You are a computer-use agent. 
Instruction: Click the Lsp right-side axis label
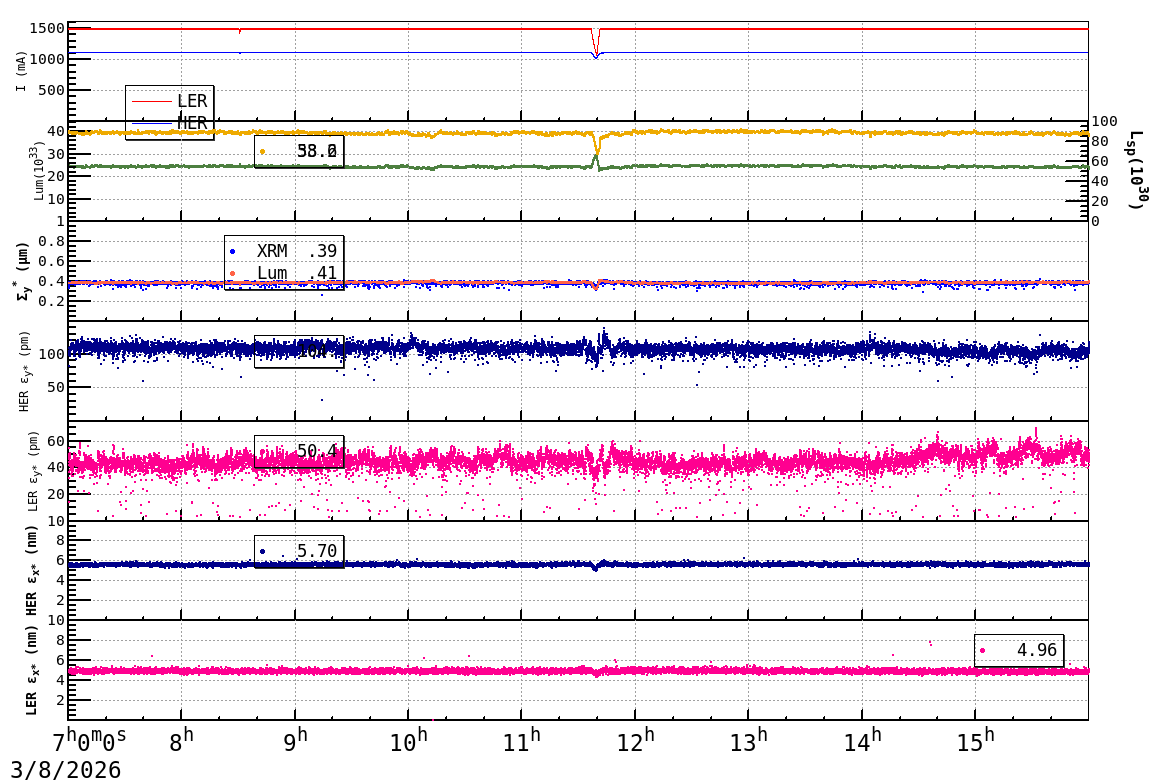pyautogui.click(x=1136, y=170)
